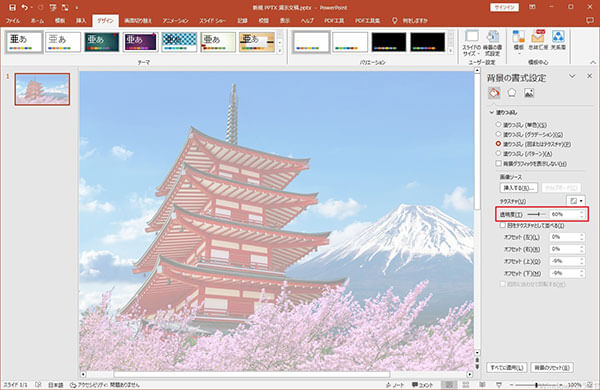Image resolution: width=600 pixels, height=390 pixels.
Task: Click the Format Background ribbon icon
Action: click(x=493, y=43)
